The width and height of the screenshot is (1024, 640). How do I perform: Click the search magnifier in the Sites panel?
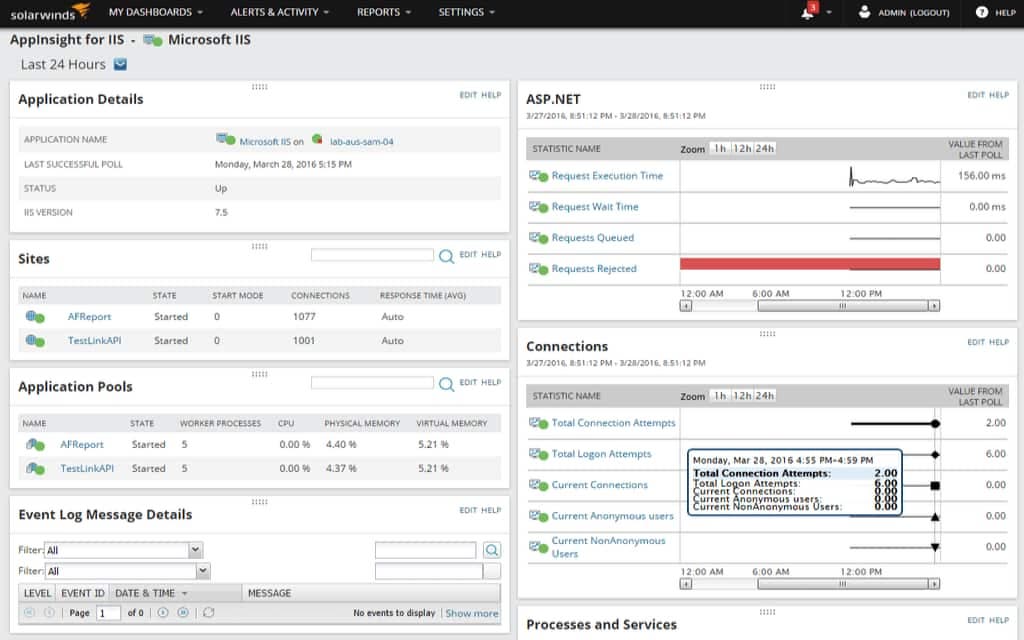[446, 255]
